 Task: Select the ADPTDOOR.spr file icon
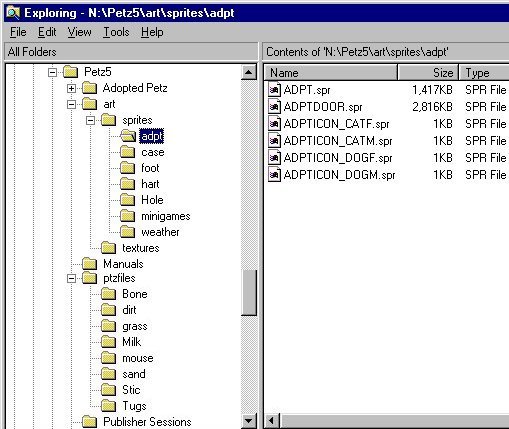(274, 107)
